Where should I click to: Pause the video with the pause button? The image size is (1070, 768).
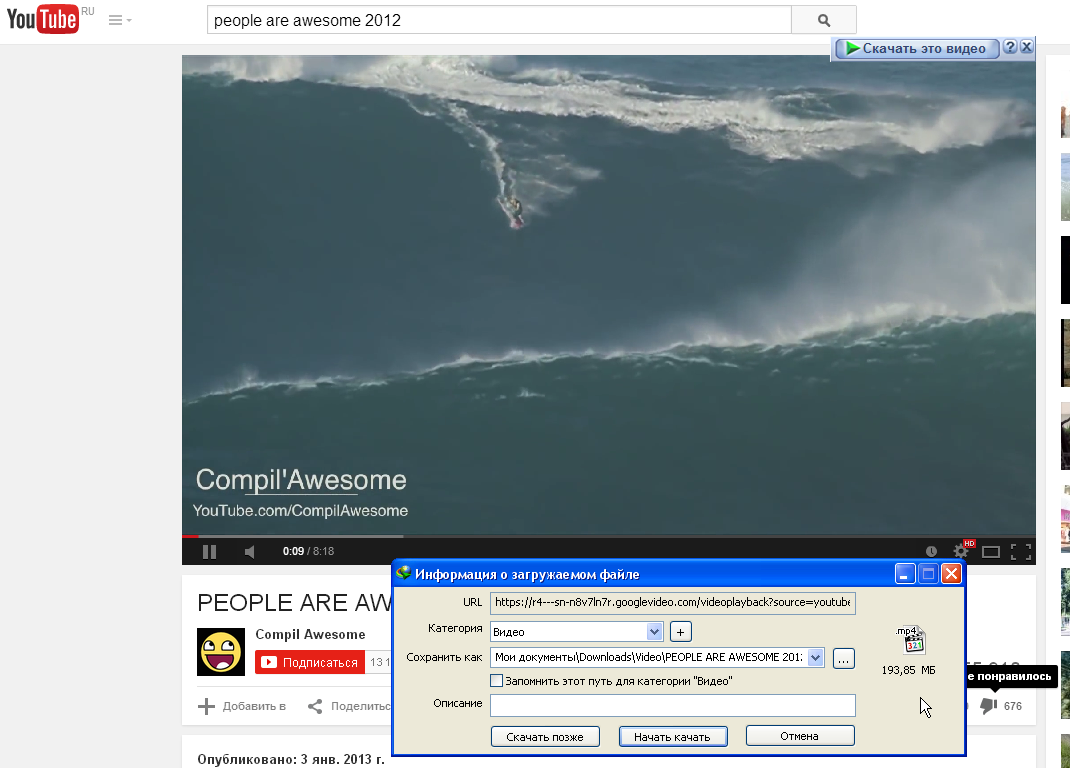tap(209, 551)
